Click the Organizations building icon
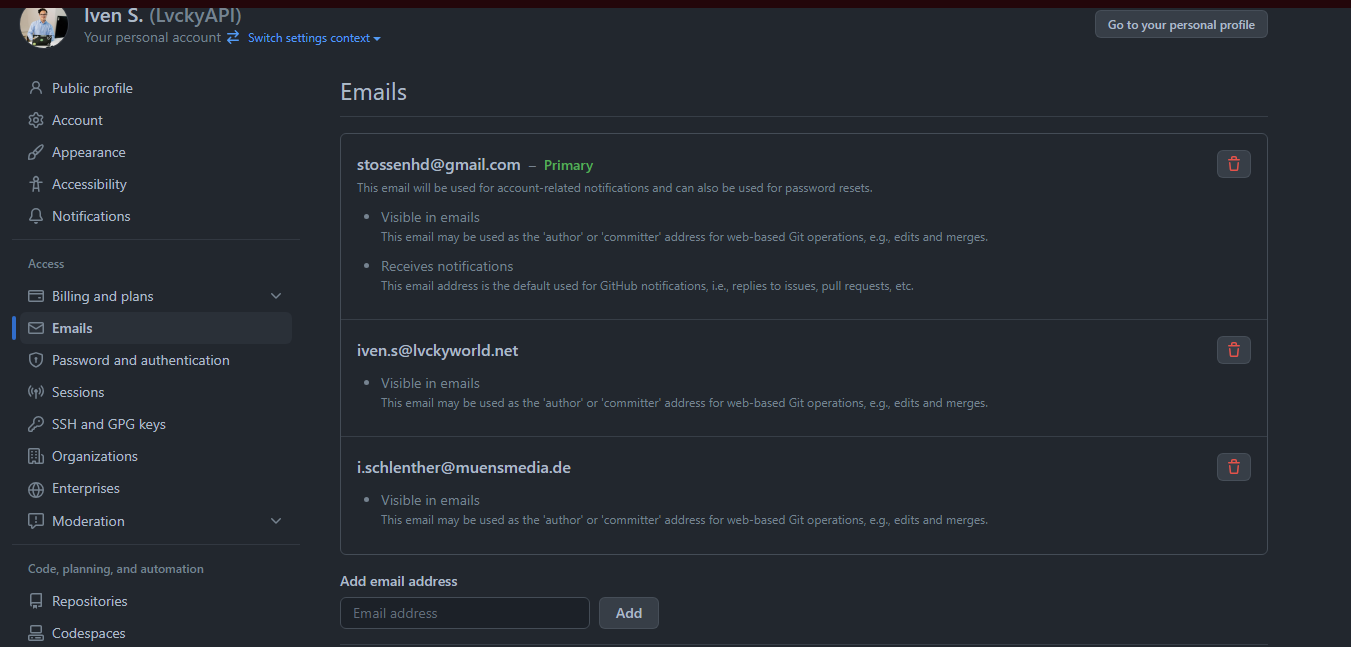 click(36, 456)
